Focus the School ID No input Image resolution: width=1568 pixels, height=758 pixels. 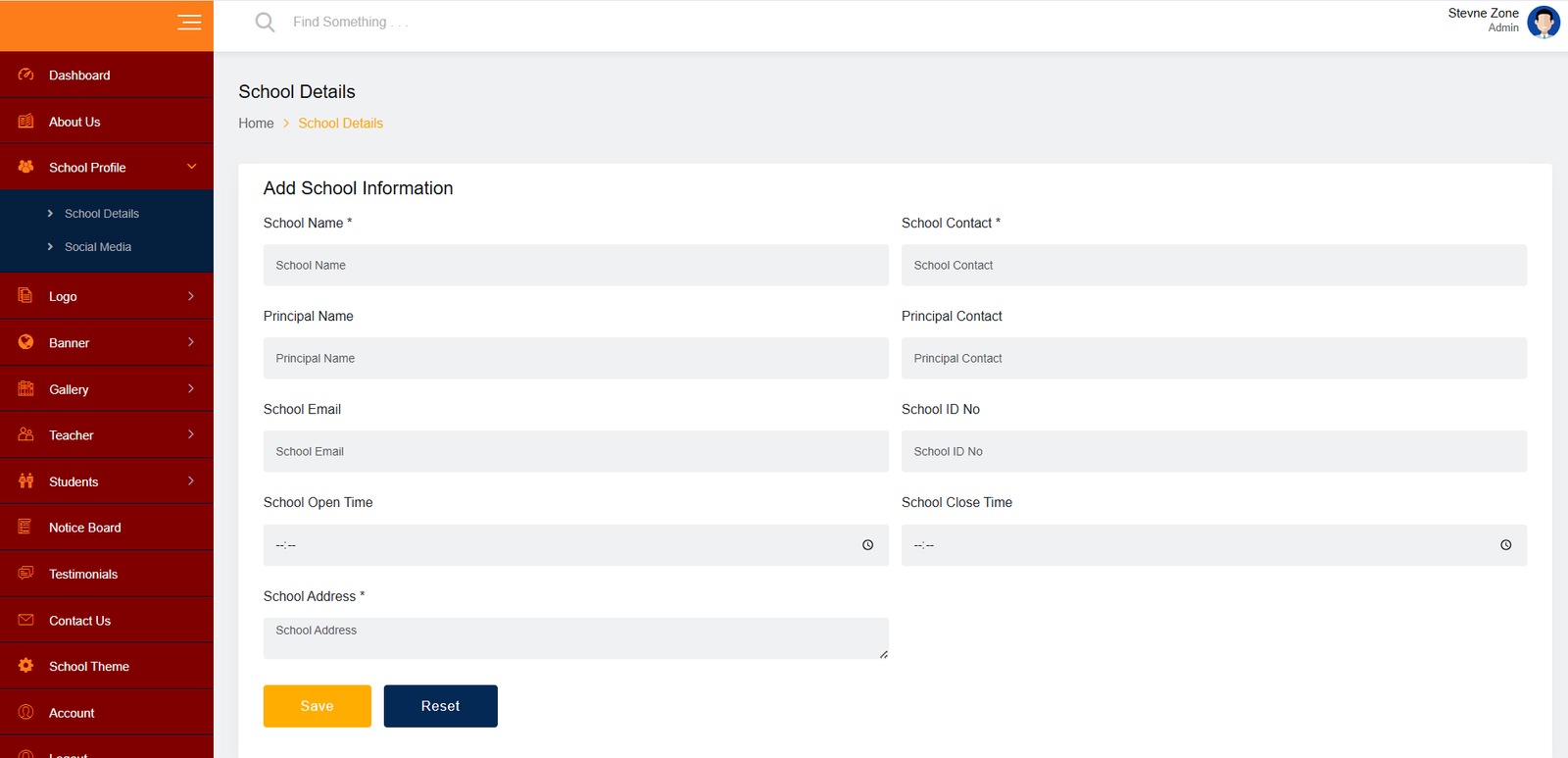[1214, 451]
